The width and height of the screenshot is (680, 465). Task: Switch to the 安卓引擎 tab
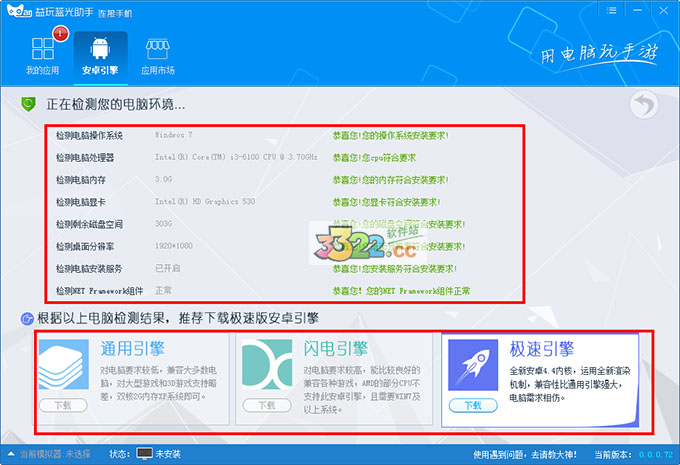click(100, 58)
